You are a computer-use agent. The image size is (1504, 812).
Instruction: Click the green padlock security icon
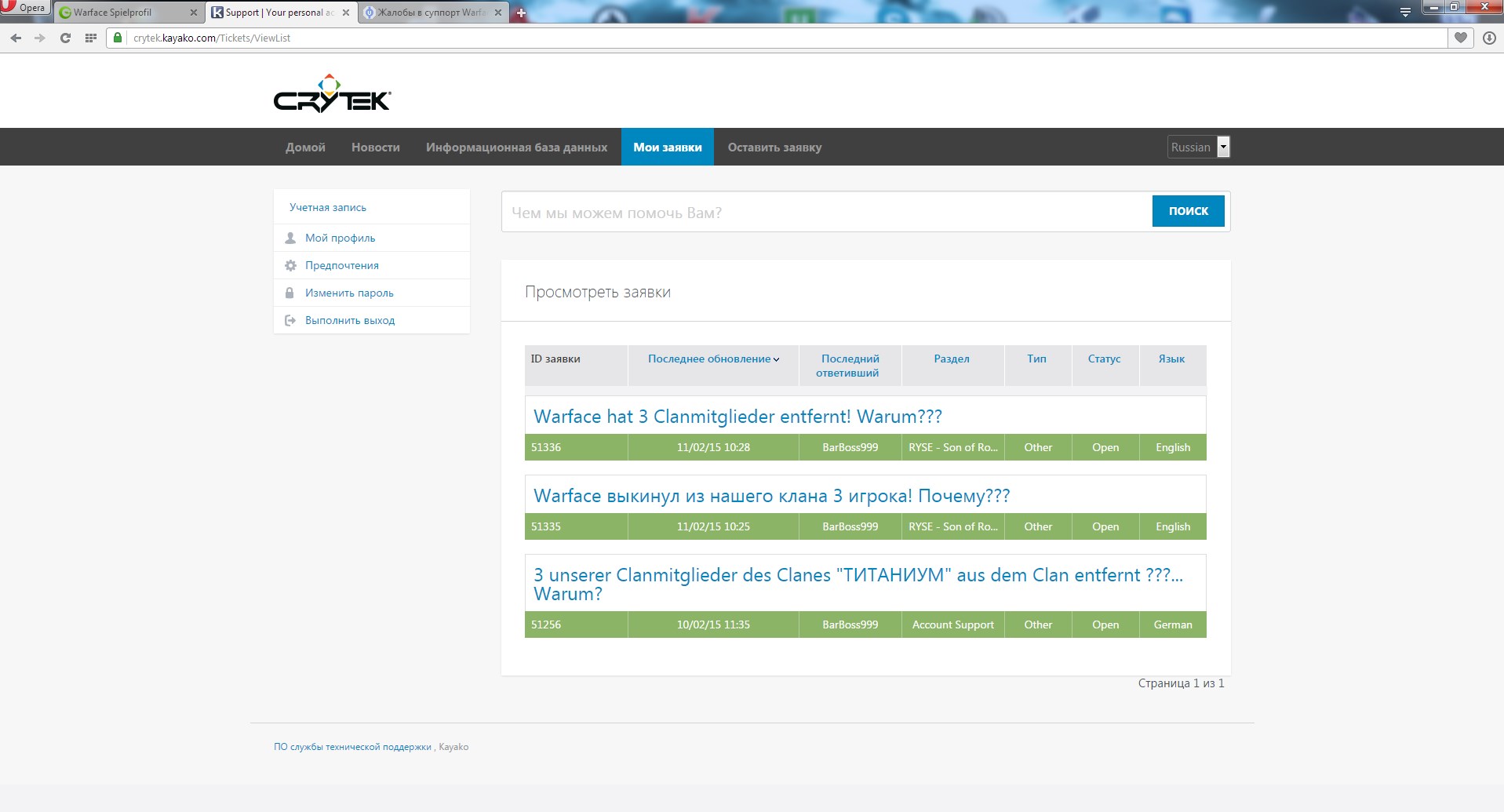[x=118, y=38]
